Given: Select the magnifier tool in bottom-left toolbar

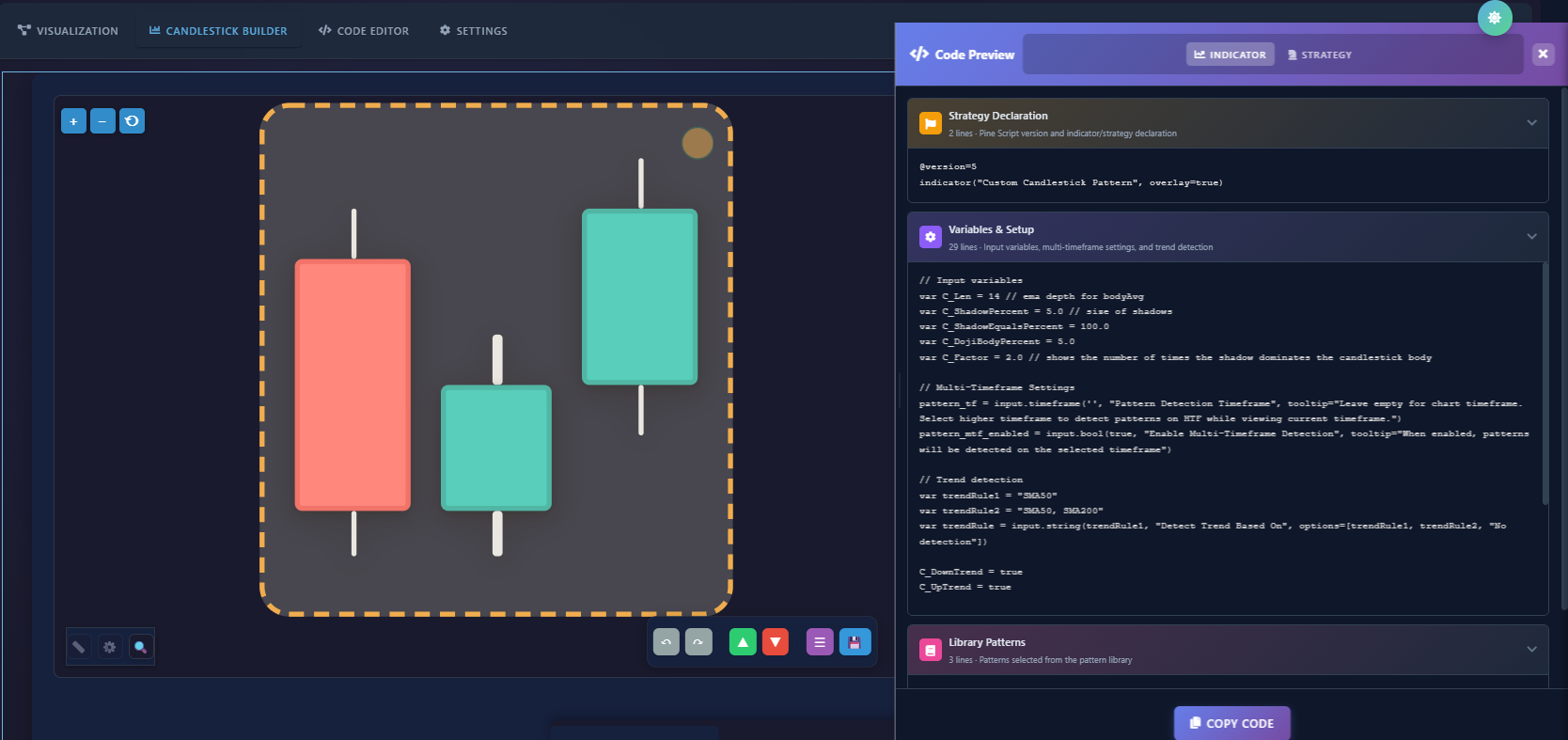Looking at the screenshot, I should 140,647.
